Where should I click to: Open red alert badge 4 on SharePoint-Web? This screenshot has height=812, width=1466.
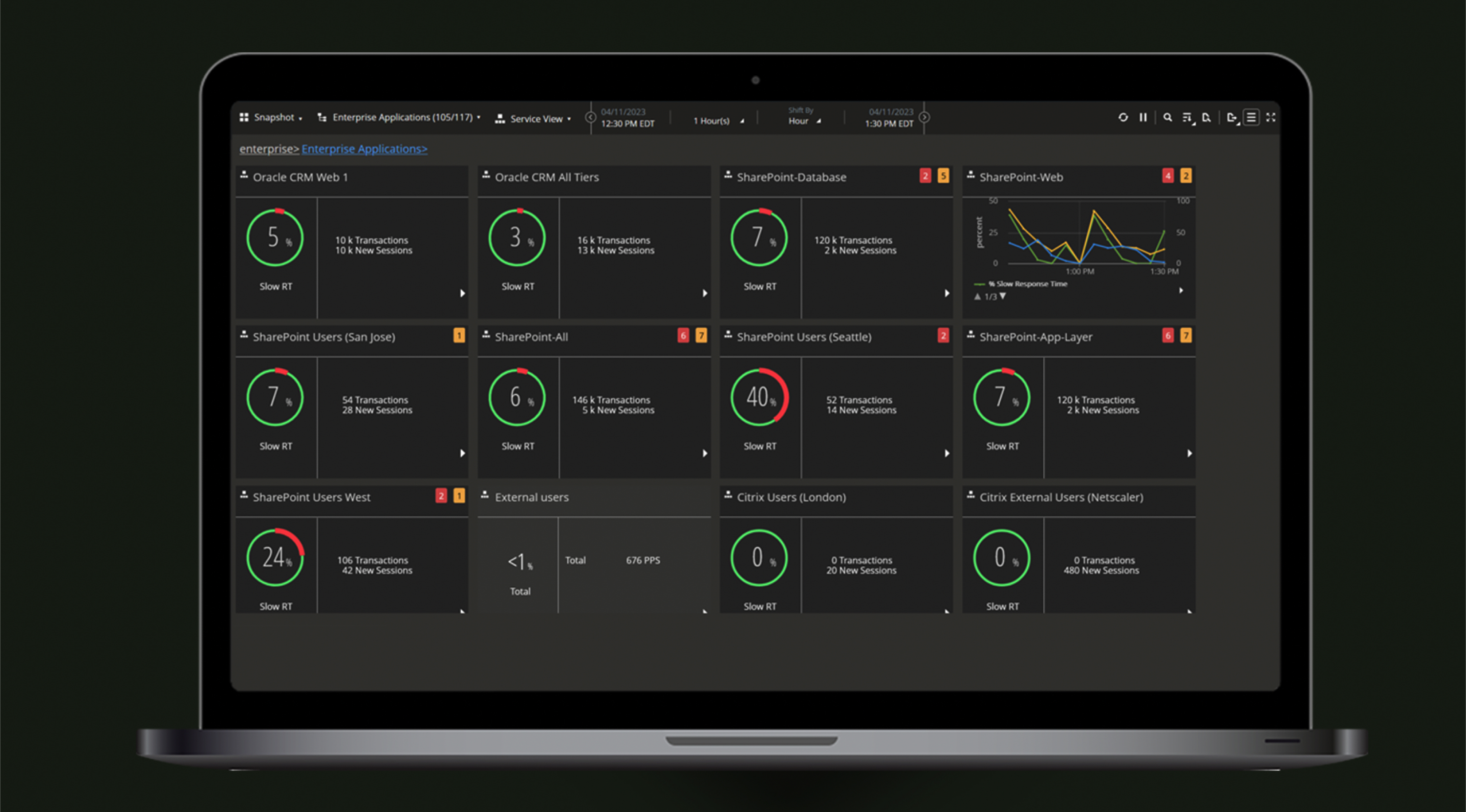click(1167, 176)
